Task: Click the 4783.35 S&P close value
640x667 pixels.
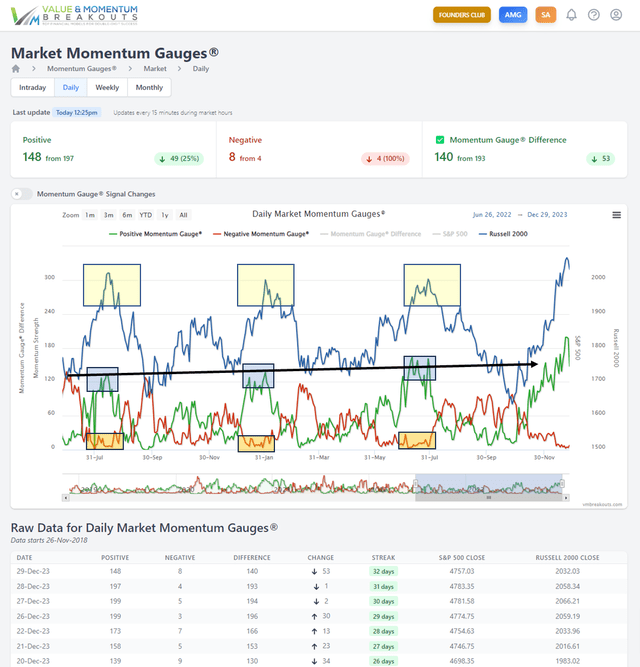Action: point(462,587)
